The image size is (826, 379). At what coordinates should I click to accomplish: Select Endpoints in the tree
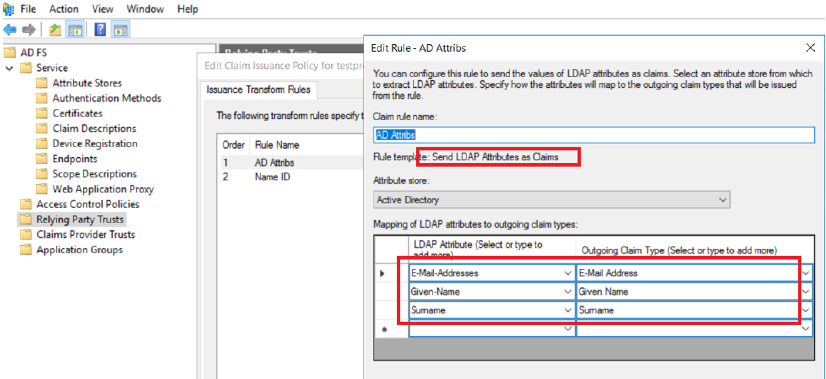pos(75,159)
